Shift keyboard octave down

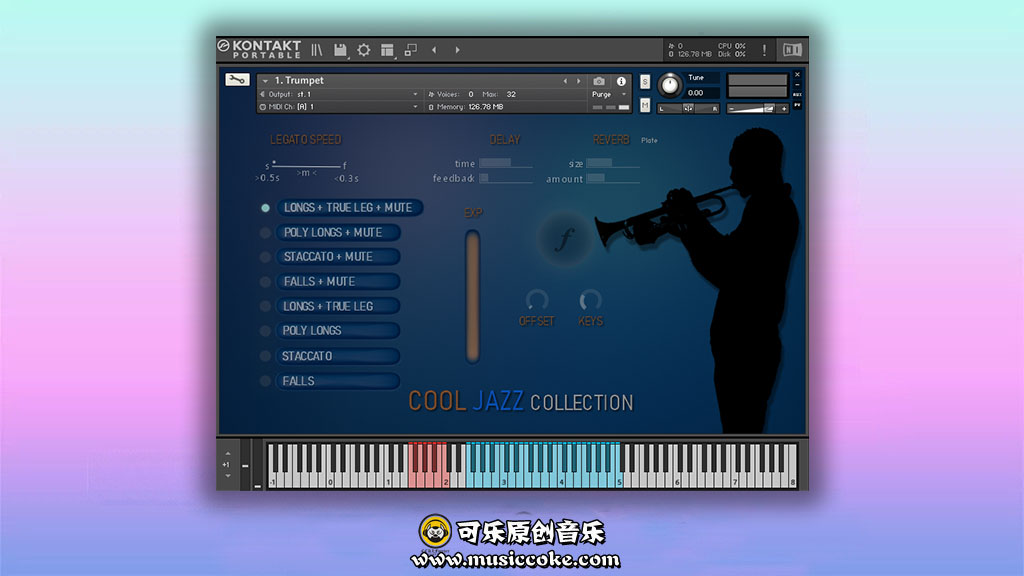pos(227,476)
